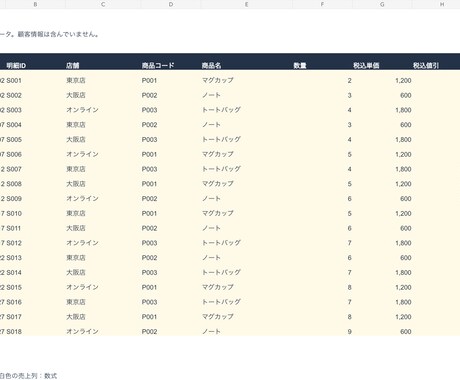The height and width of the screenshot is (380, 460).
Task: Click 東京店 in row S007
Action: pyautogui.click(x=76, y=169)
